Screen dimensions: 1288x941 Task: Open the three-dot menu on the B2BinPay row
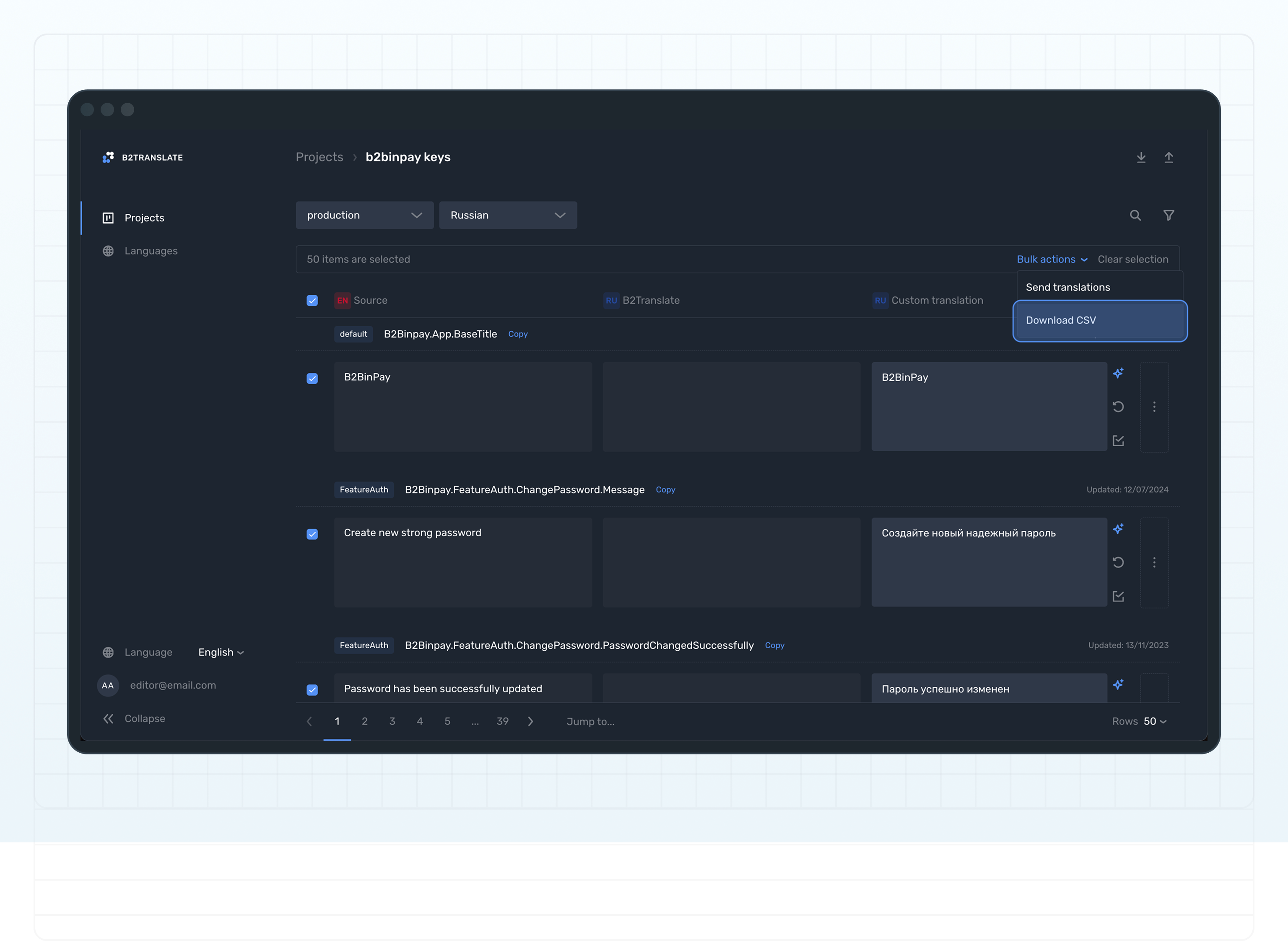click(1155, 407)
